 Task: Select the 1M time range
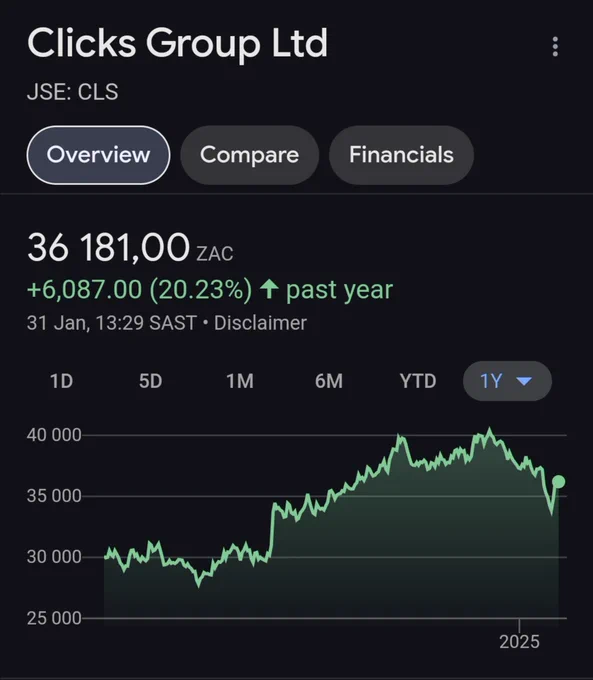point(240,381)
